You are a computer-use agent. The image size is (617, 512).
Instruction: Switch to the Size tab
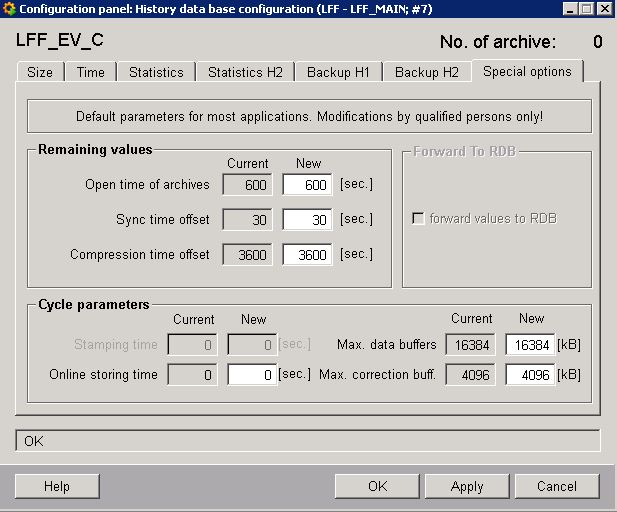[40, 72]
